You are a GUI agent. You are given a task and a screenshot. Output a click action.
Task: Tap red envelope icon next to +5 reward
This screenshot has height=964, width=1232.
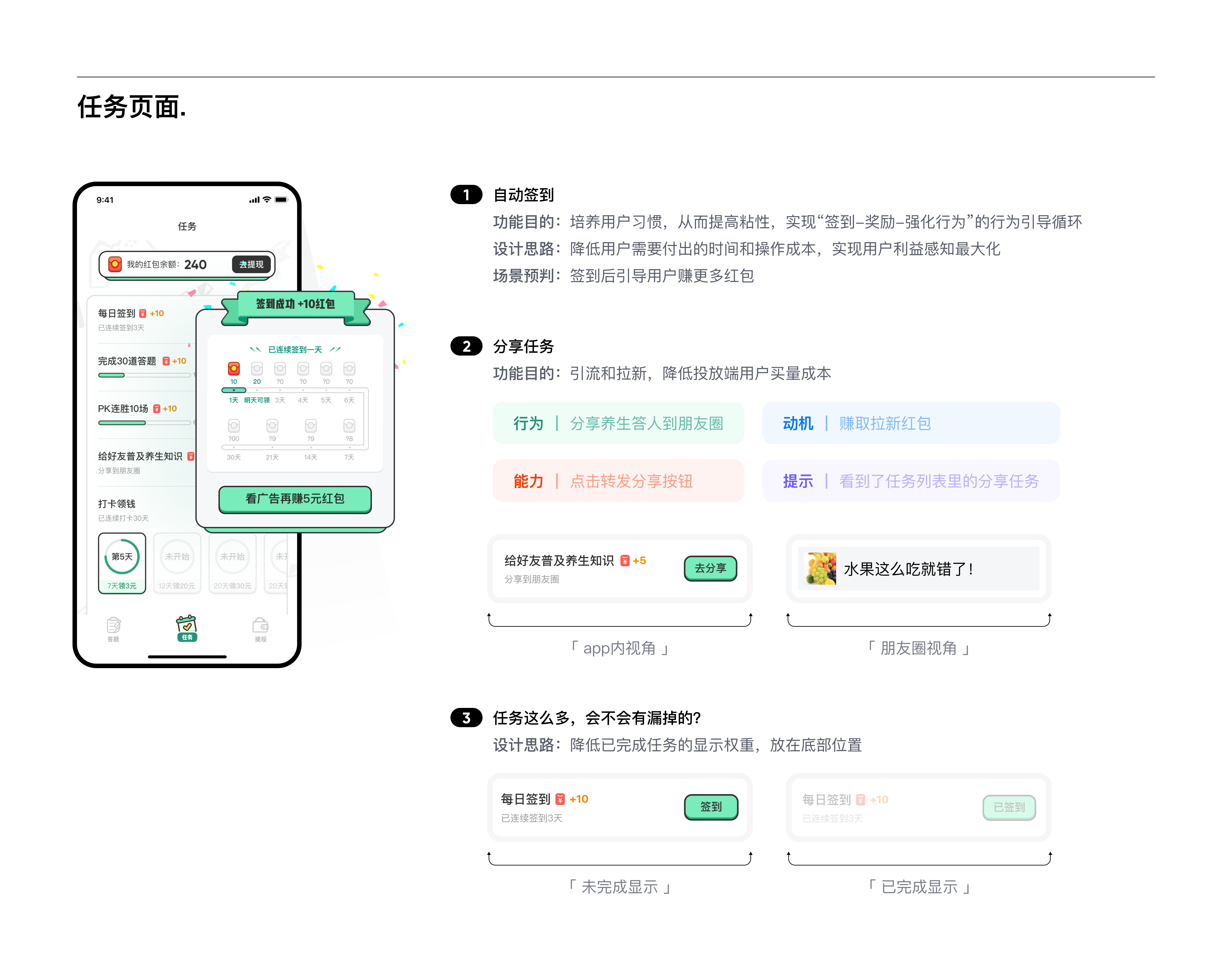(625, 560)
